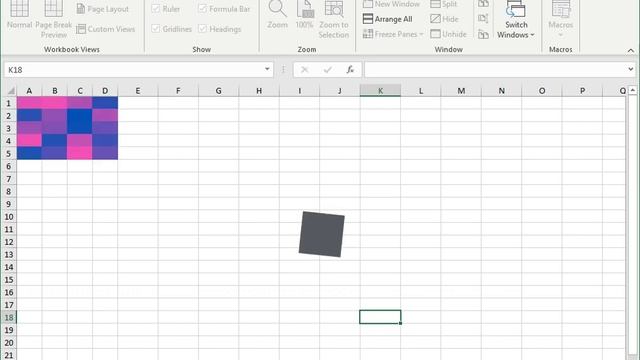Open Custom Views dialog
The height and width of the screenshot is (360, 640).
click(x=105, y=29)
